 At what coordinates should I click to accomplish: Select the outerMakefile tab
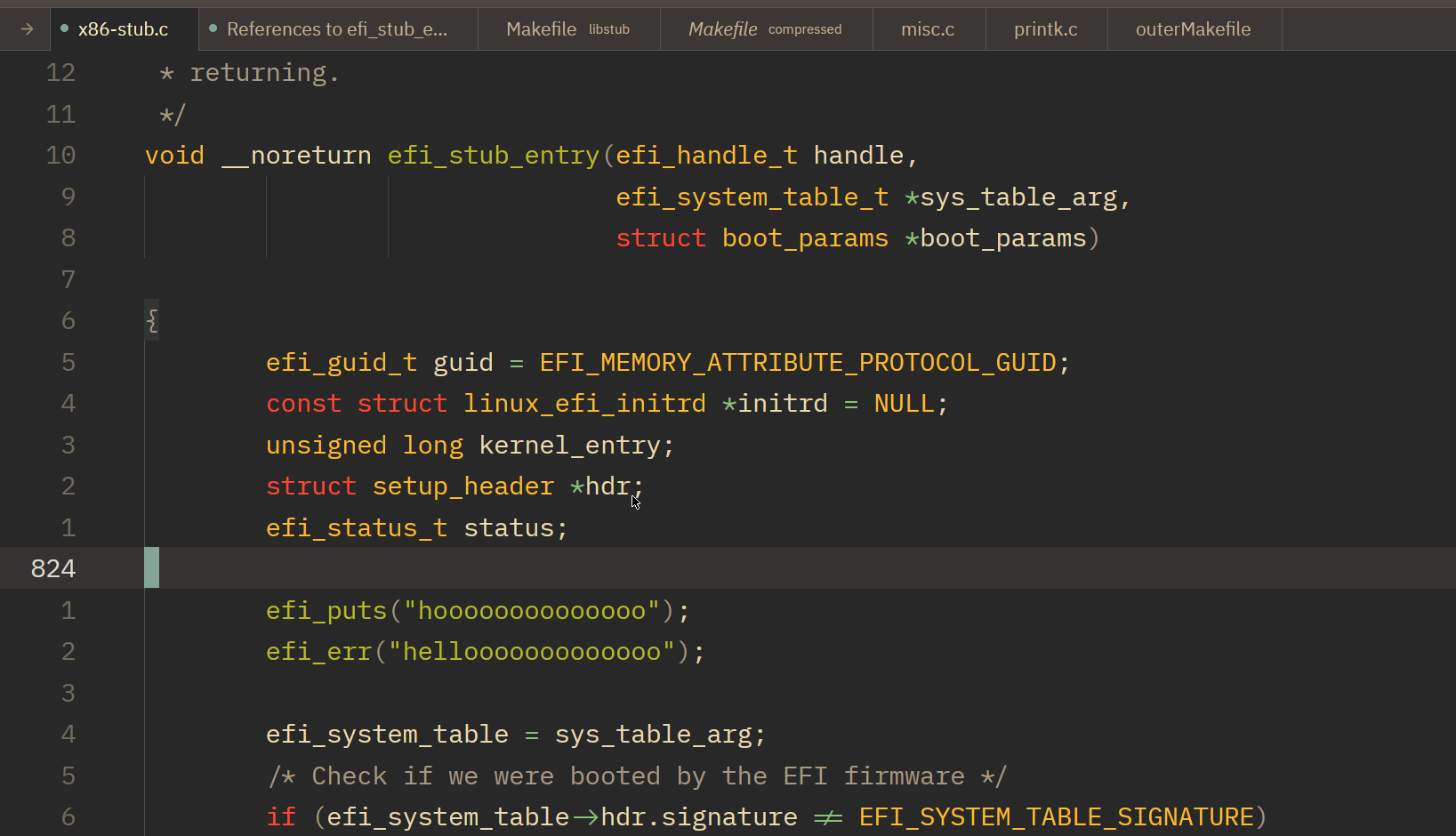click(x=1194, y=29)
